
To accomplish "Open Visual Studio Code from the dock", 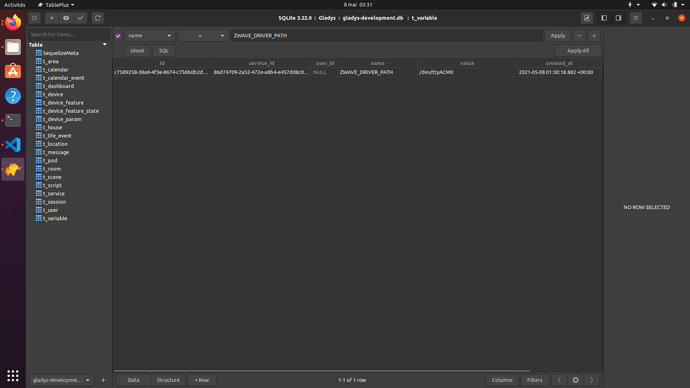I will 13,145.
